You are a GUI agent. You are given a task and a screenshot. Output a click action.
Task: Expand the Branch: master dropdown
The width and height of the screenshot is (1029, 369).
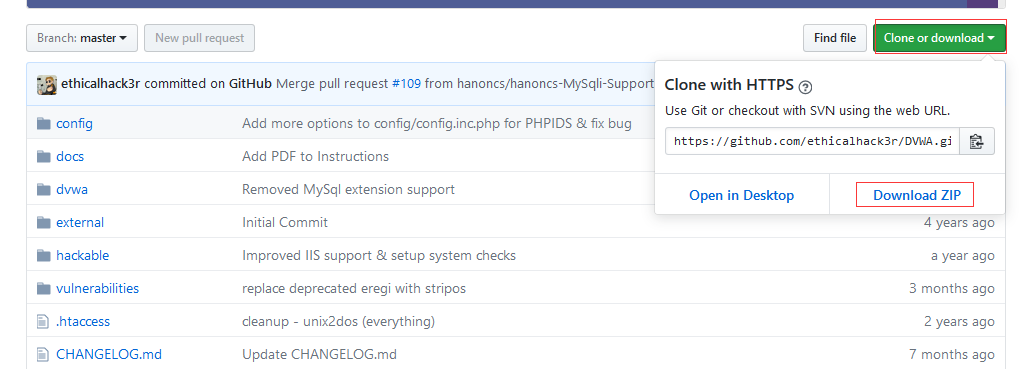pos(82,38)
